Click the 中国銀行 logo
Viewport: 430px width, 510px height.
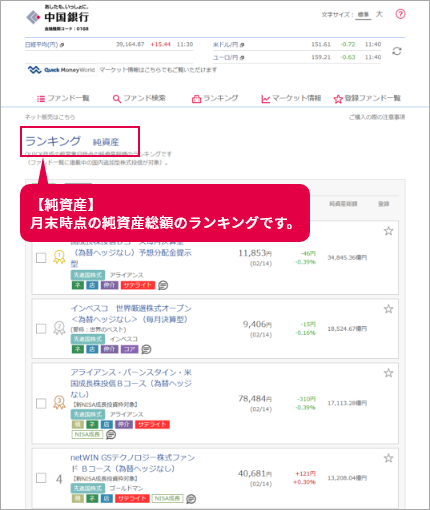tap(57, 18)
